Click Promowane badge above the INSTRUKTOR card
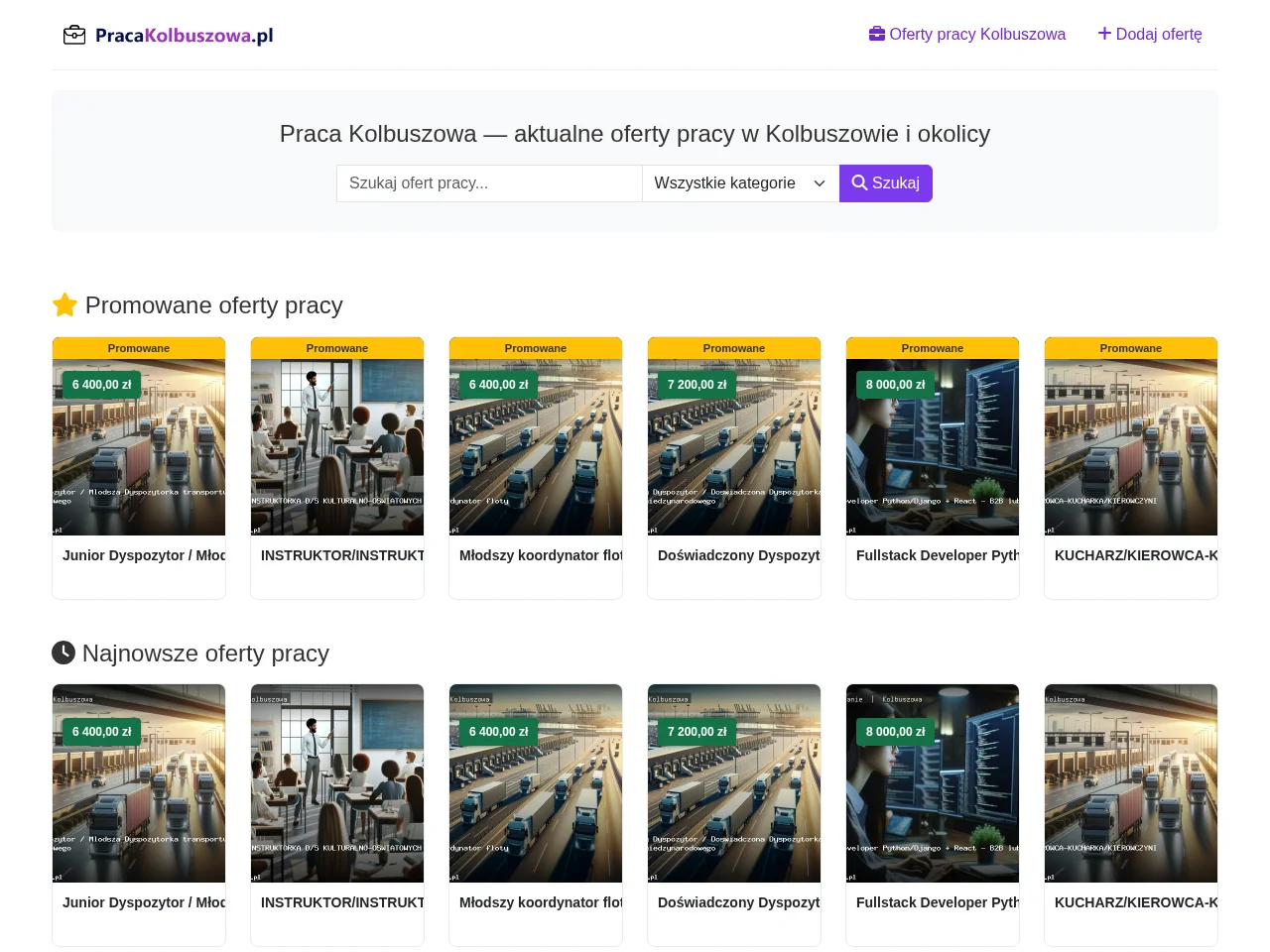Screen dimensions: 1270x952 coord(337,348)
